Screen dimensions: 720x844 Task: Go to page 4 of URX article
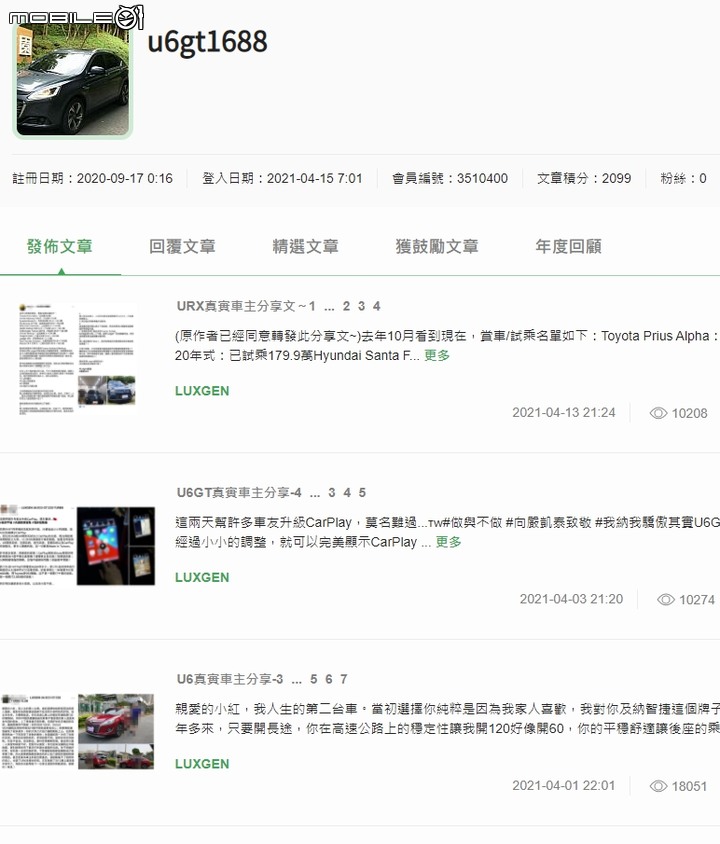coord(377,306)
